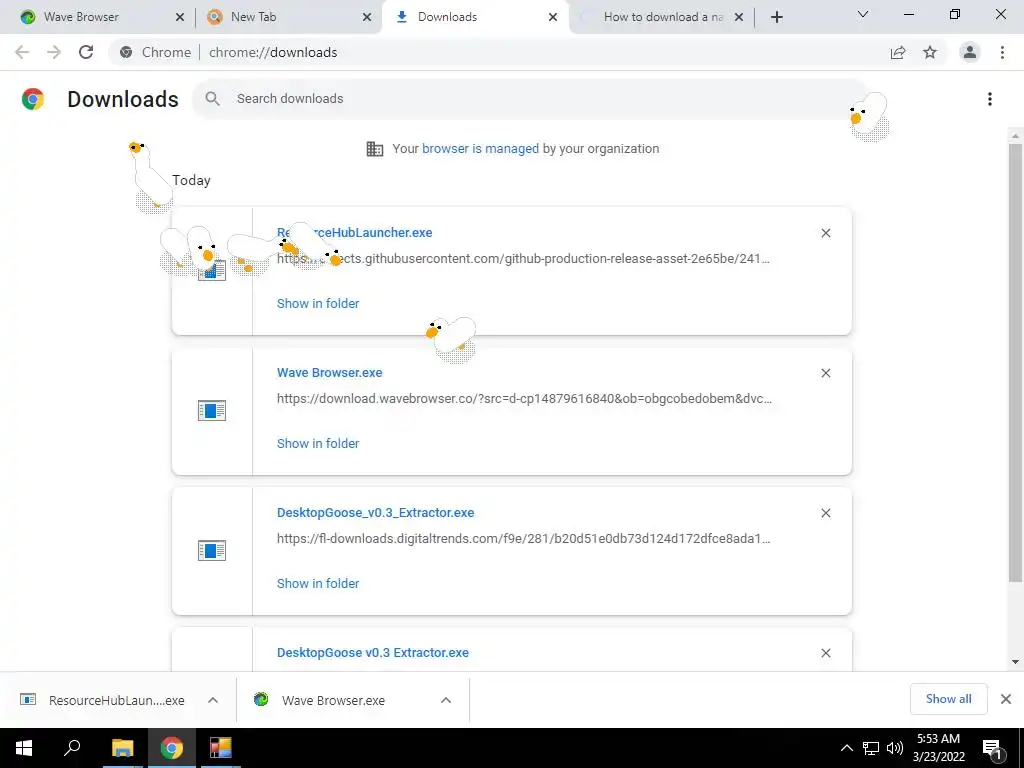
Task: Show ResourceHubLauncher.exe in folder
Action: pyautogui.click(x=318, y=303)
